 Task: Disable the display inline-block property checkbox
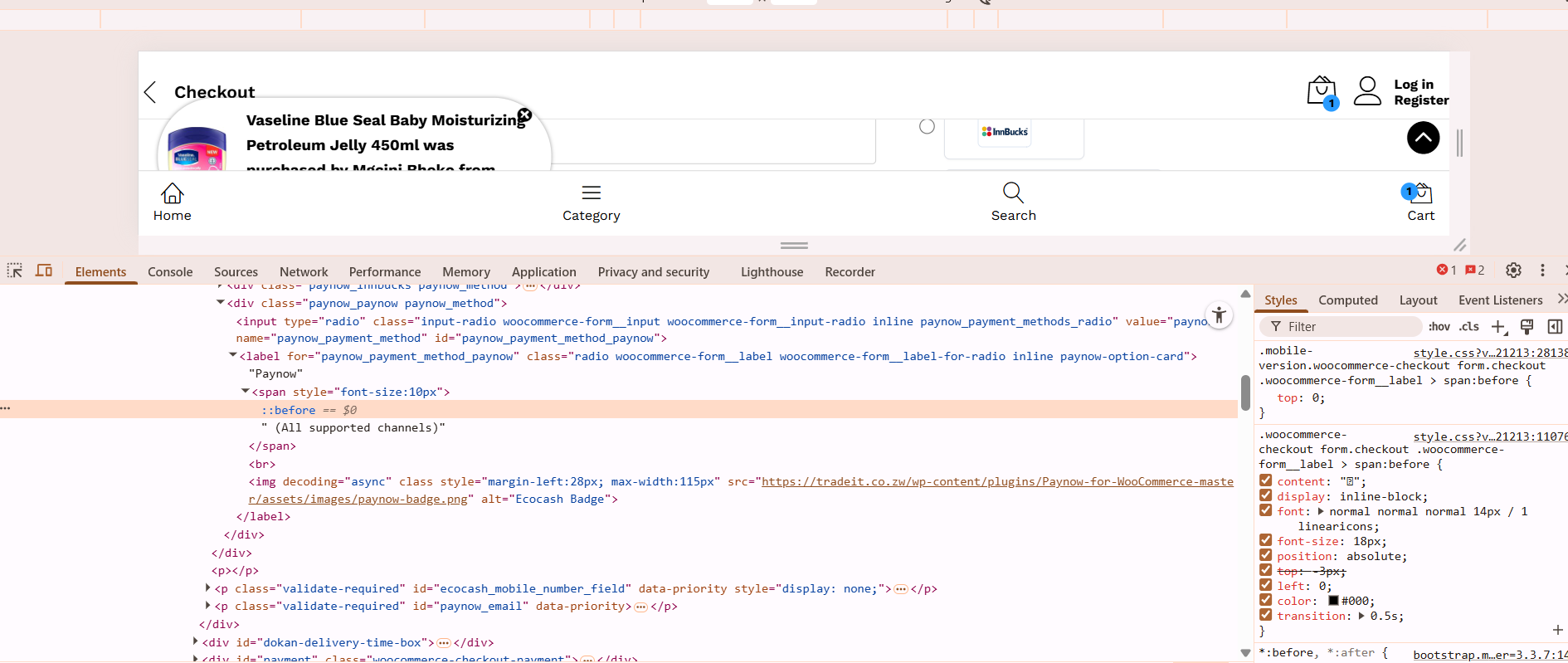click(1265, 496)
